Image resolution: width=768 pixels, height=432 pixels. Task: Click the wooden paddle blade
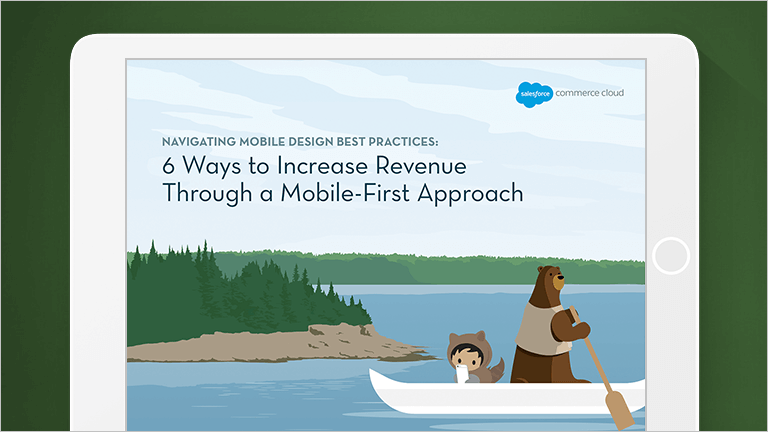coord(618,409)
